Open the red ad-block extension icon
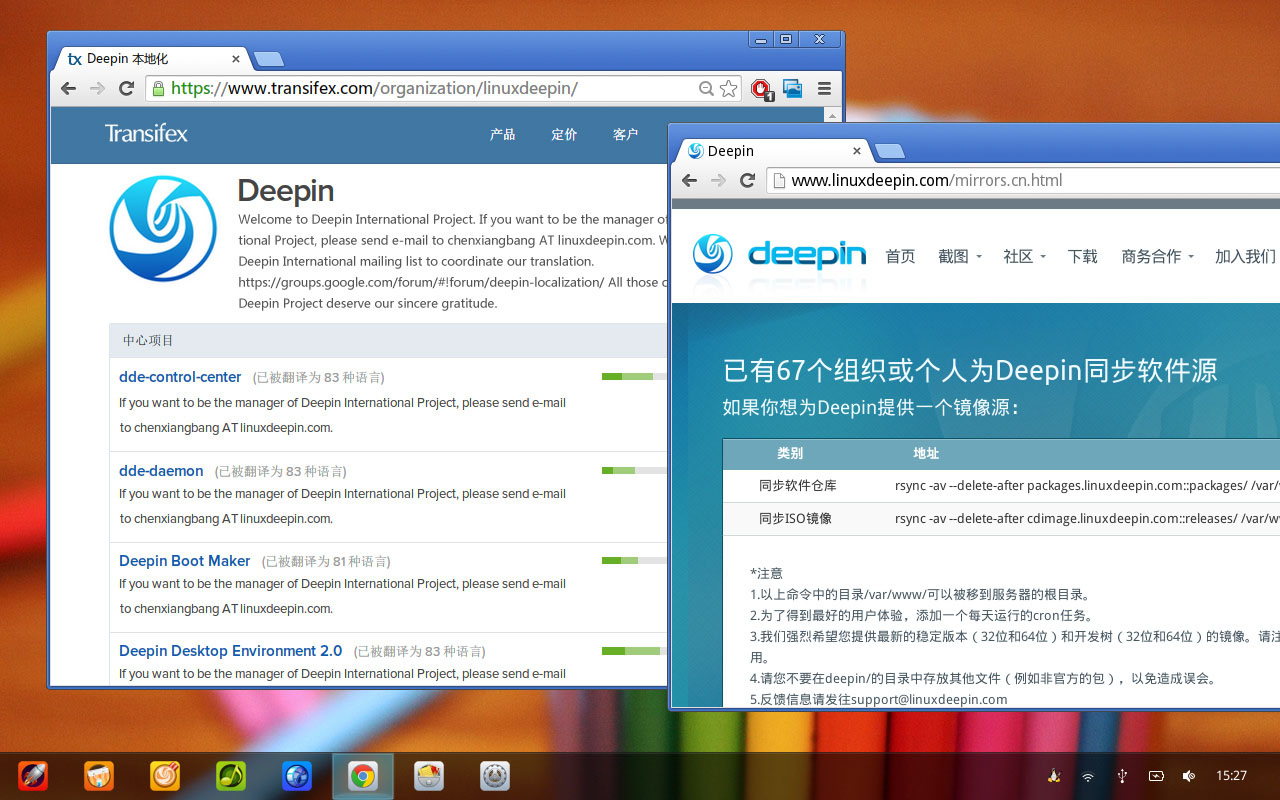Screen dimensions: 1280x800 coord(762,89)
